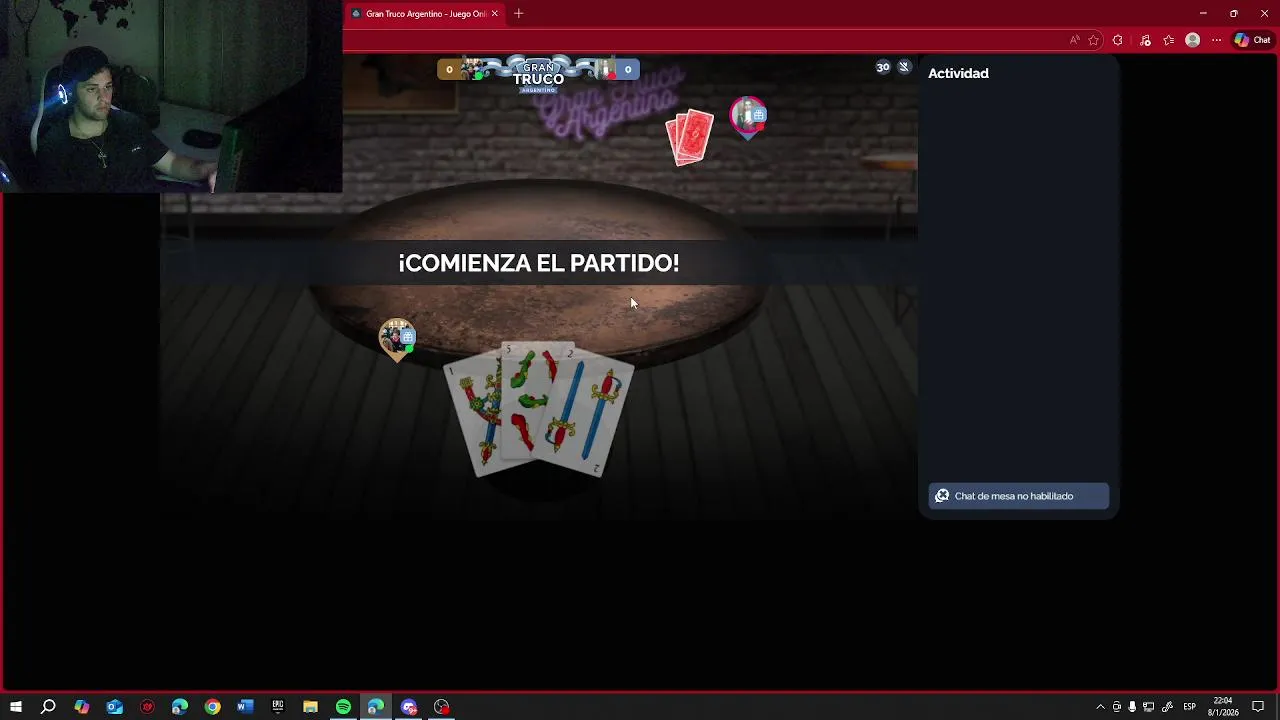Screen dimensions: 1280x720
Task: Open the purple app with the notification badge
Action: pos(409,707)
